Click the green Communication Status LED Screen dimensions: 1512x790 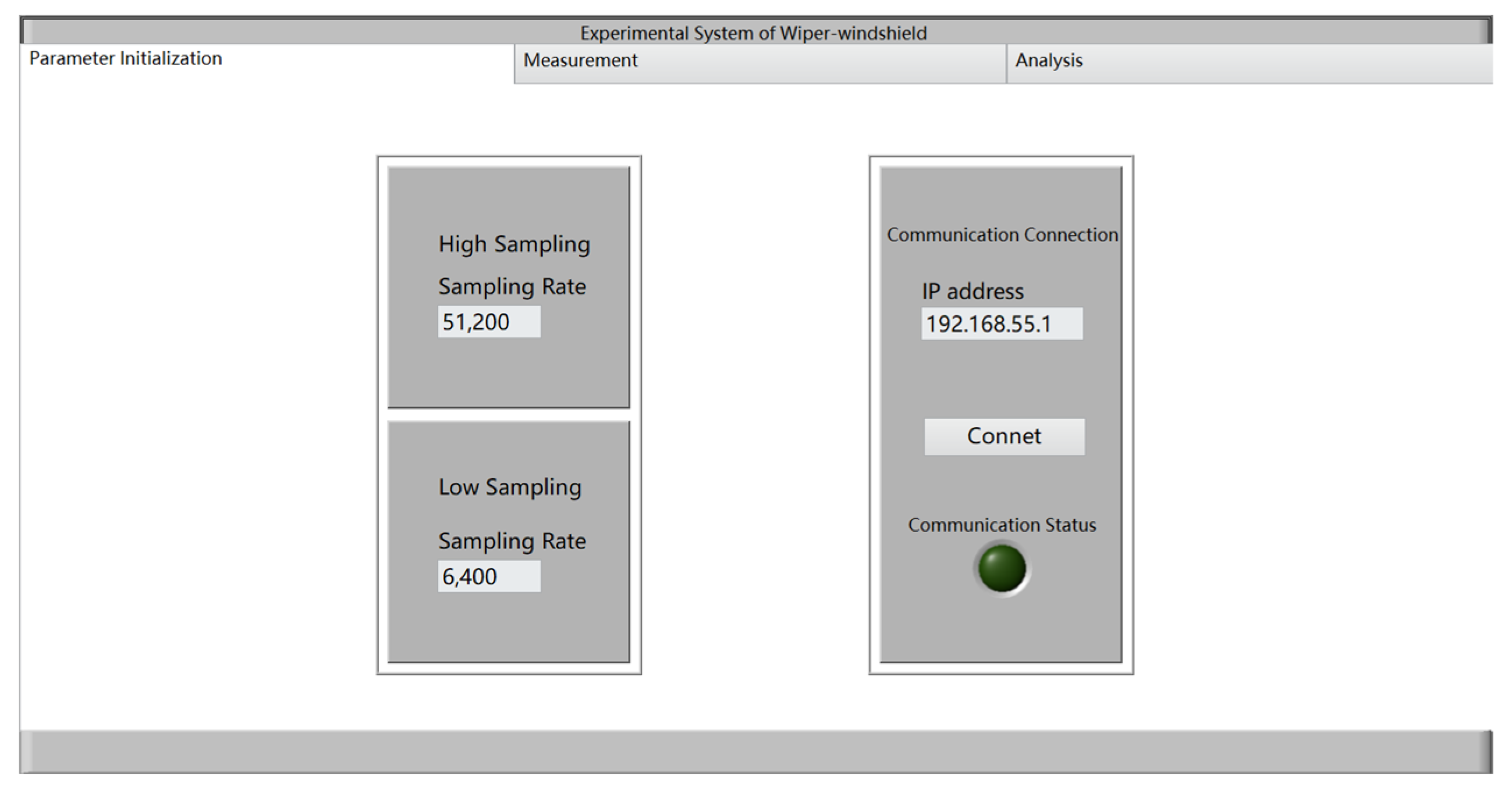(1002, 568)
